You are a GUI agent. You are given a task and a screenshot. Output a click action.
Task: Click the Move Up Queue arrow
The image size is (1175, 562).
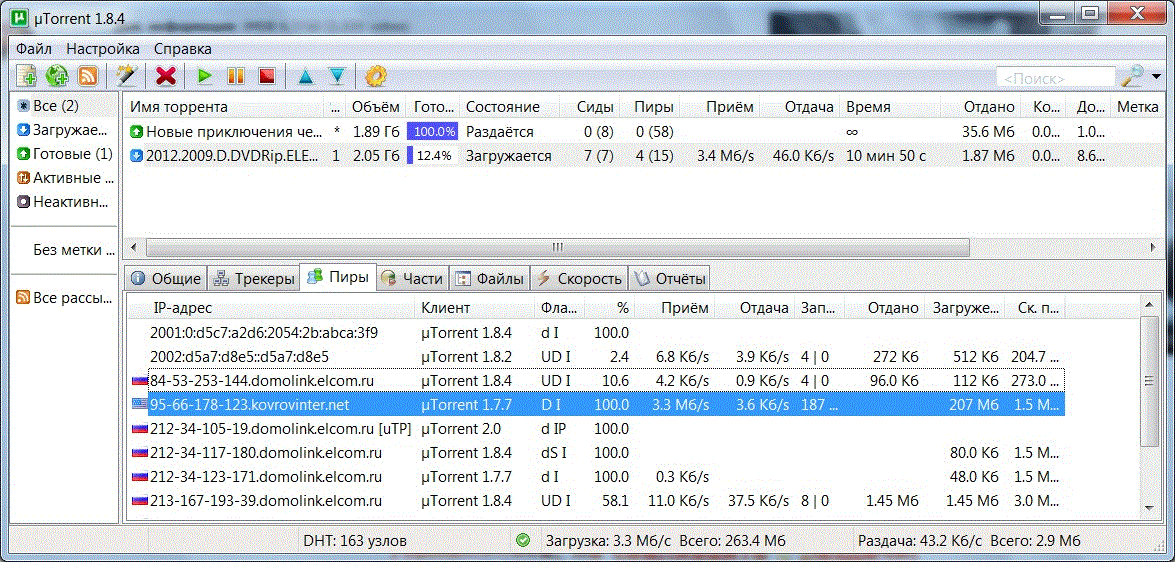[x=305, y=76]
